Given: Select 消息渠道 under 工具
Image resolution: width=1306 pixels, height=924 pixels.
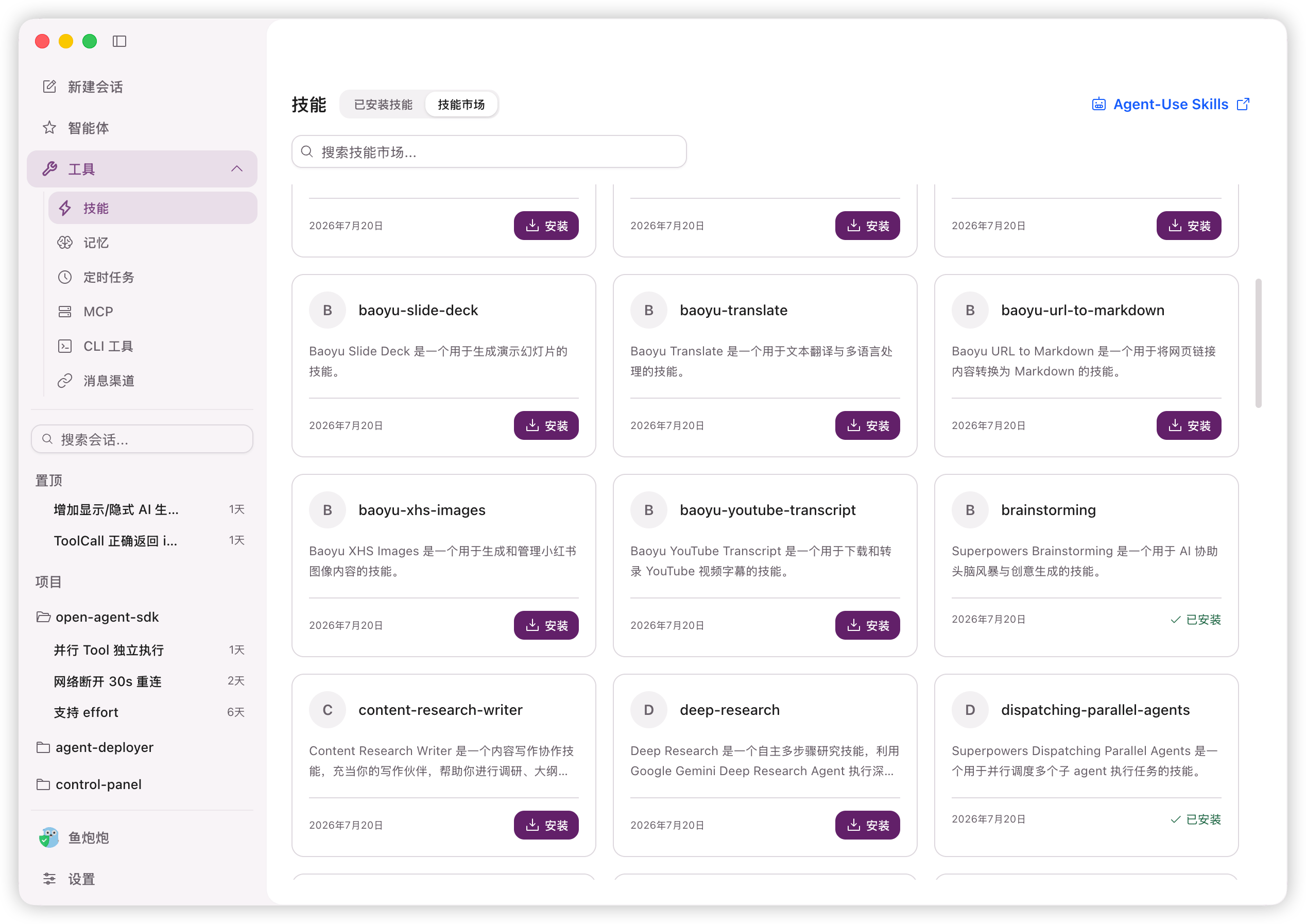Looking at the screenshot, I should pyautogui.click(x=152, y=381).
